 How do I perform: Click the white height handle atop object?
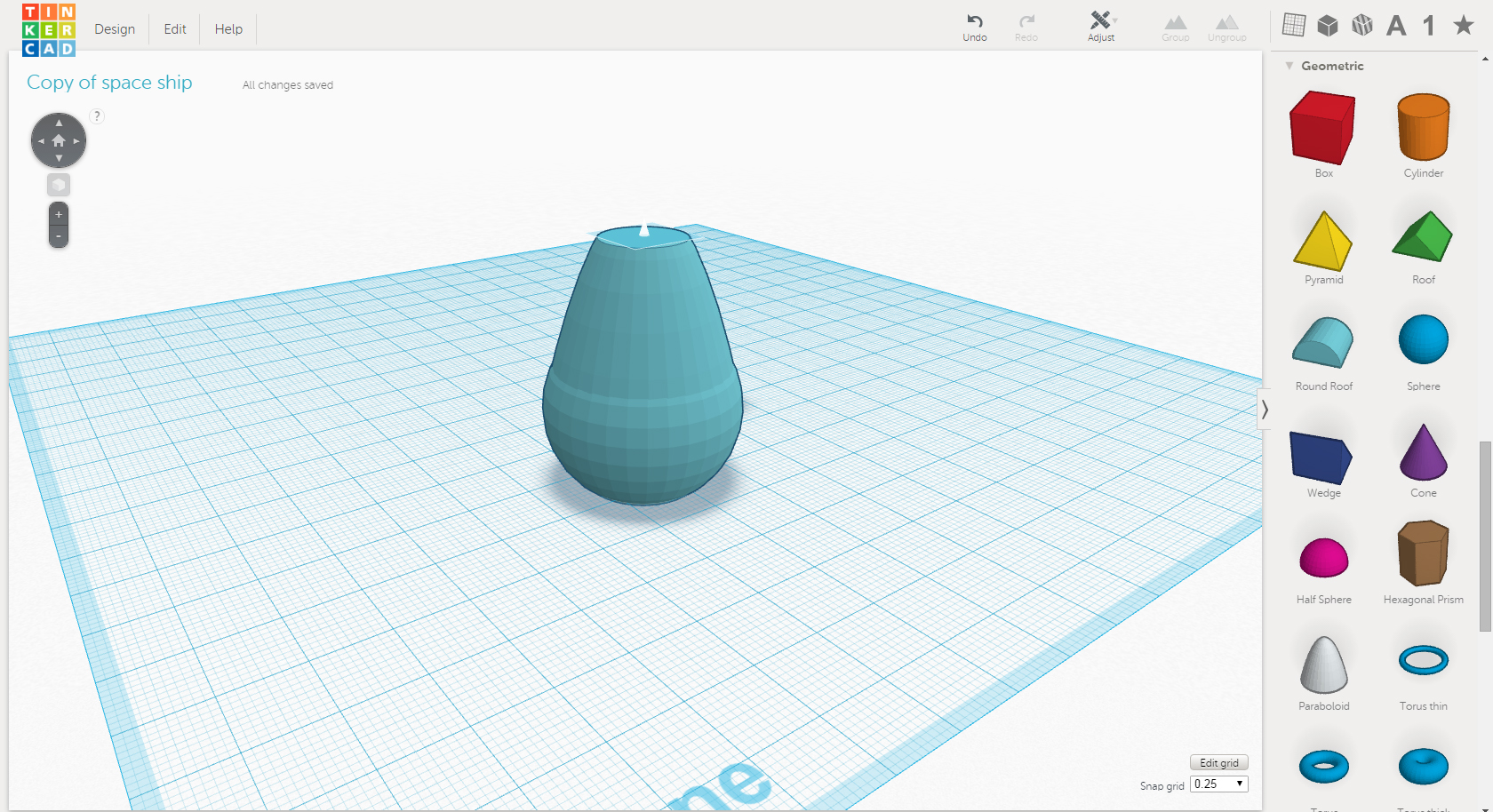644,231
